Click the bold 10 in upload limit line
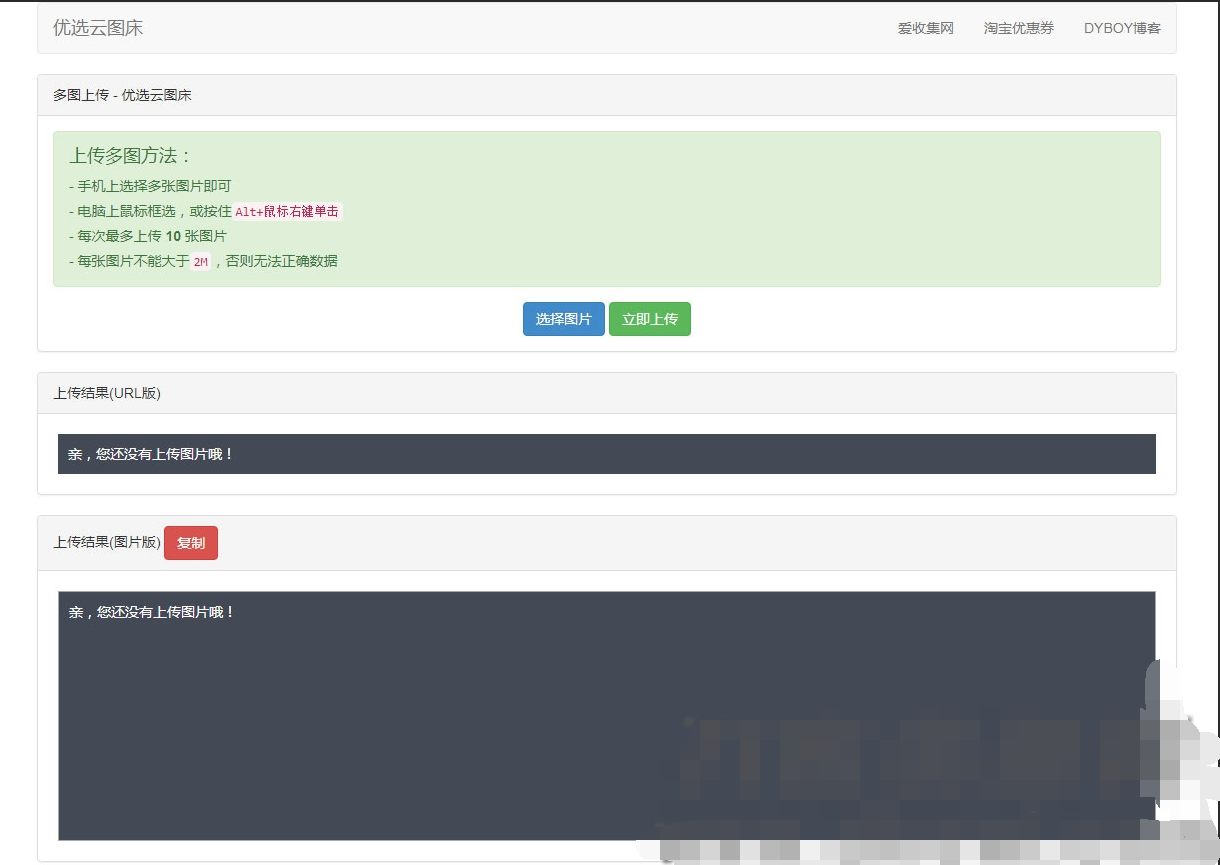 (x=173, y=236)
